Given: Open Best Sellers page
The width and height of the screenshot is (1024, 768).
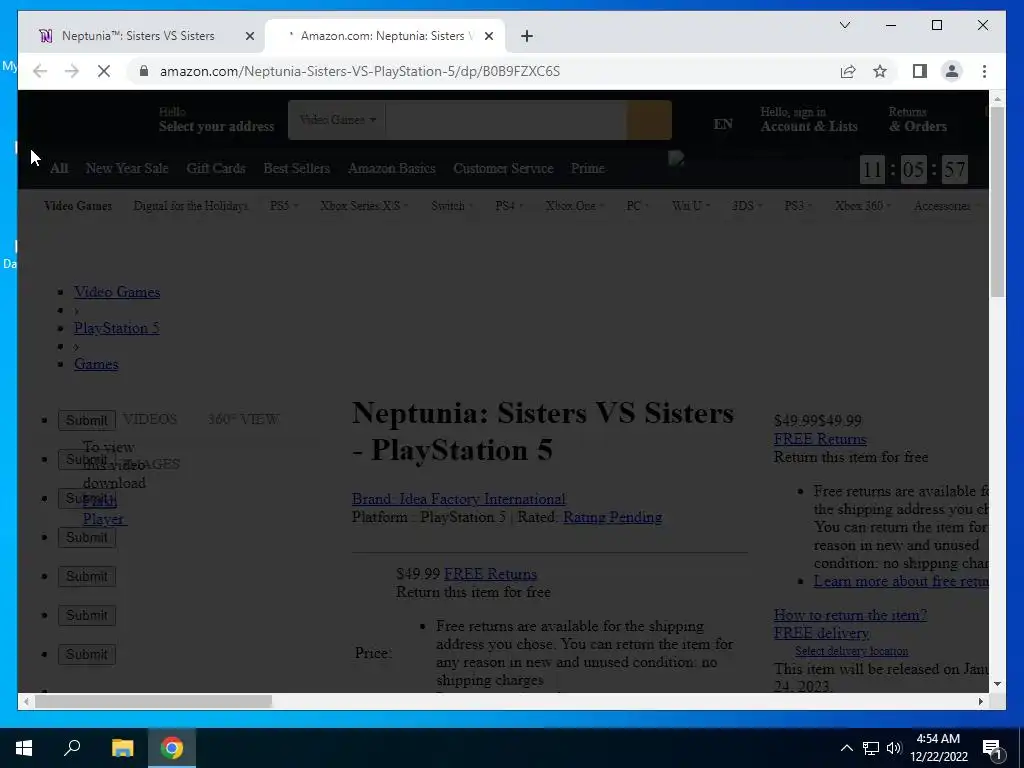Looking at the screenshot, I should pos(296,168).
